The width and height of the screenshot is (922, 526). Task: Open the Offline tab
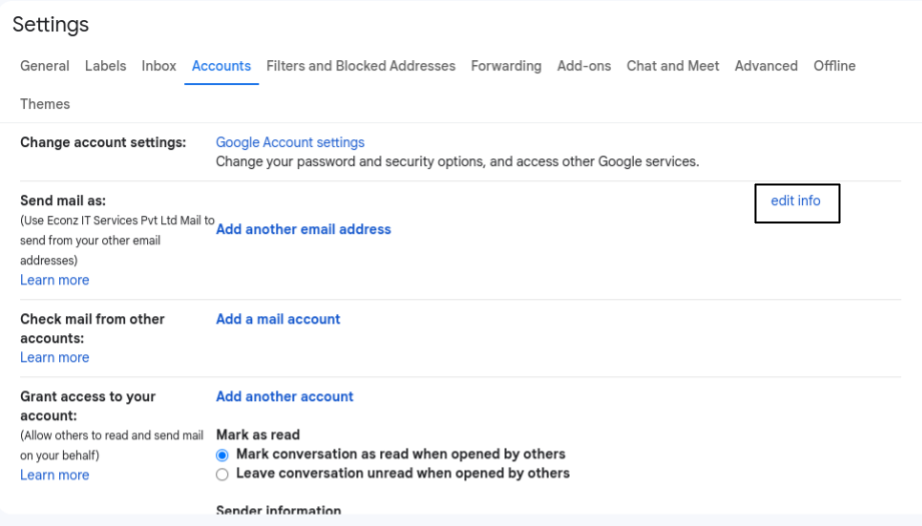tap(834, 66)
